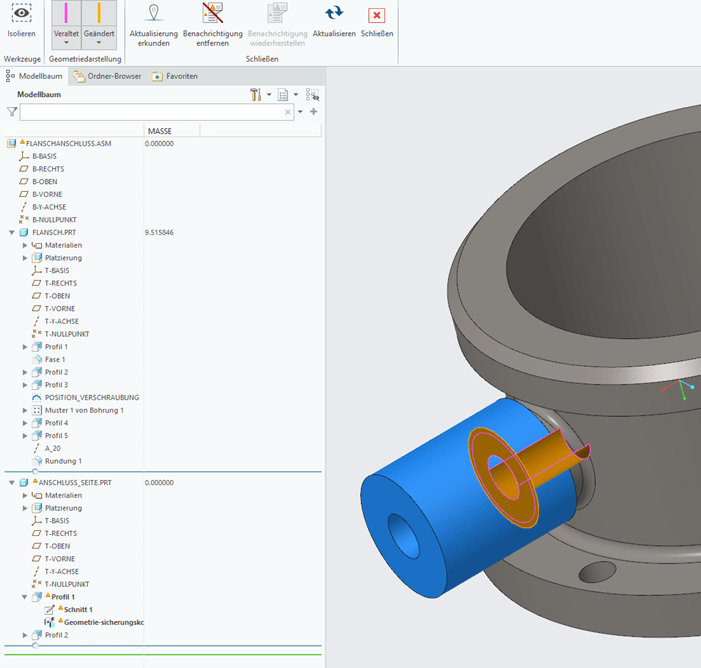Image resolution: width=701 pixels, height=668 pixels.
Task: Switch to the Favoriten tab
Action: coord(175,76)
